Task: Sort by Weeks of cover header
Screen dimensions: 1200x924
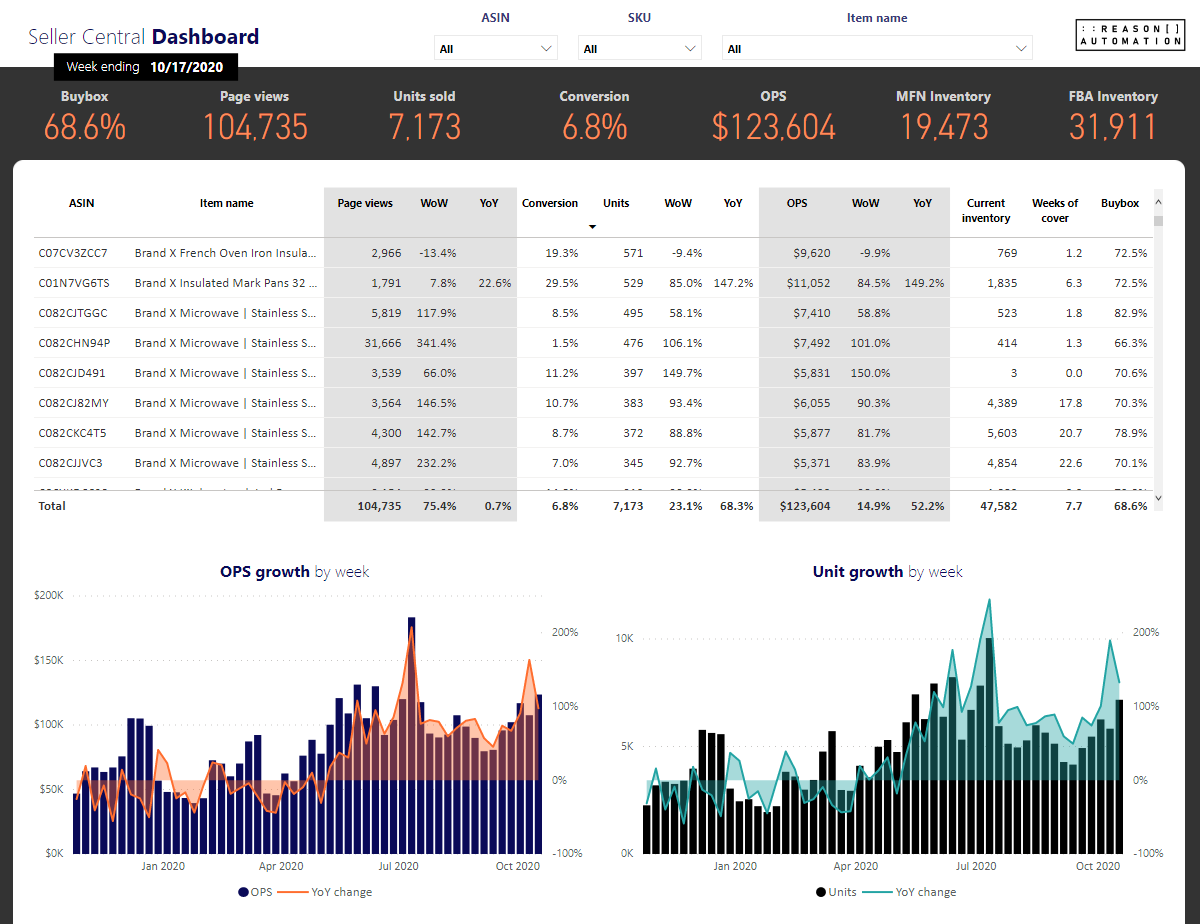Action: [x=1055, y=210]
